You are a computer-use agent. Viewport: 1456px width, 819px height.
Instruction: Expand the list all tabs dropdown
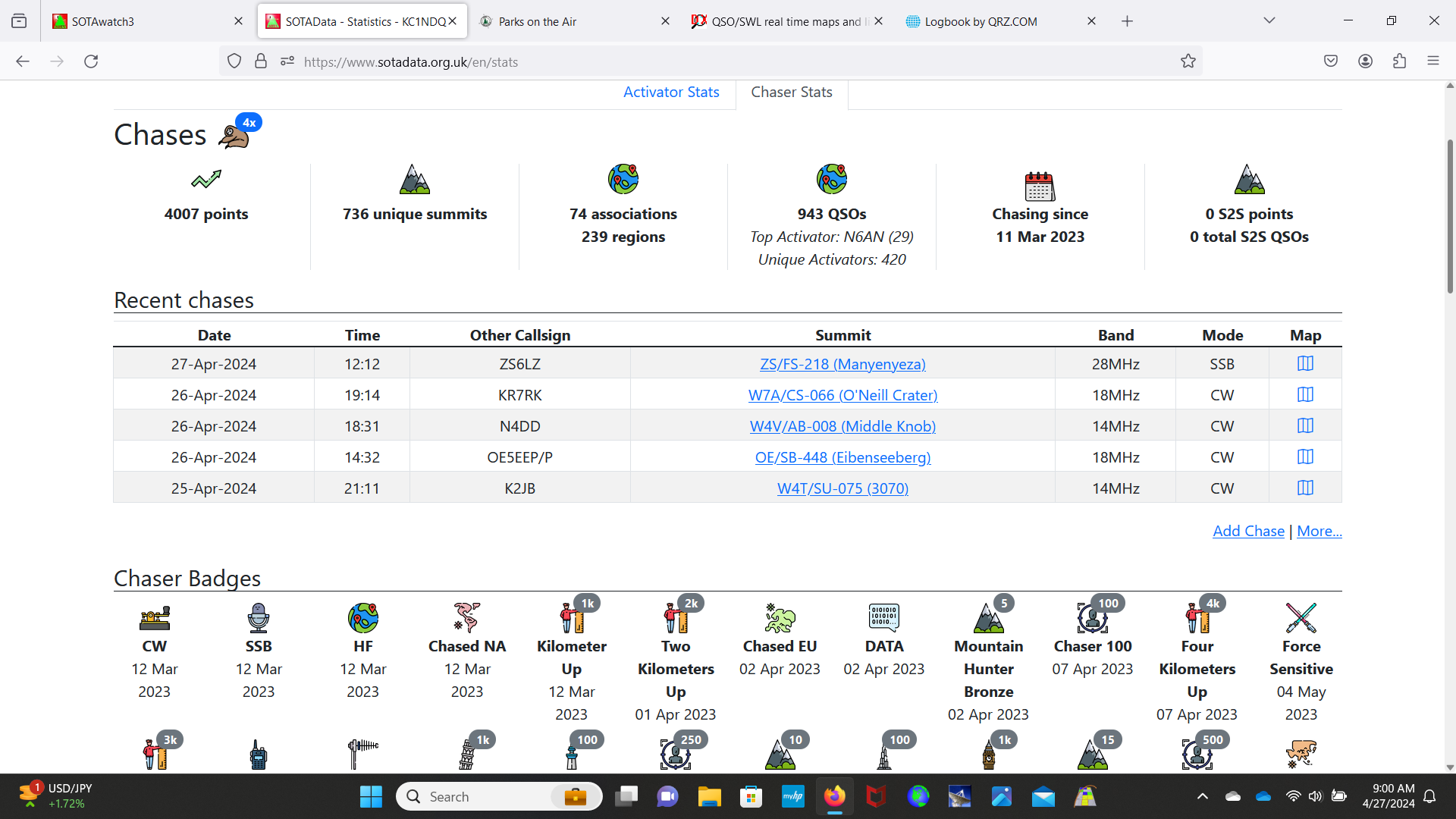point(1269,20)
